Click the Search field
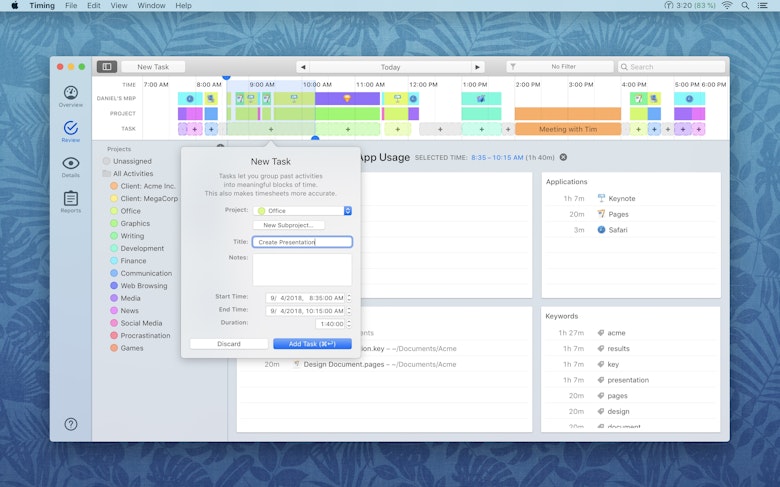 click(x=672, y=67)
